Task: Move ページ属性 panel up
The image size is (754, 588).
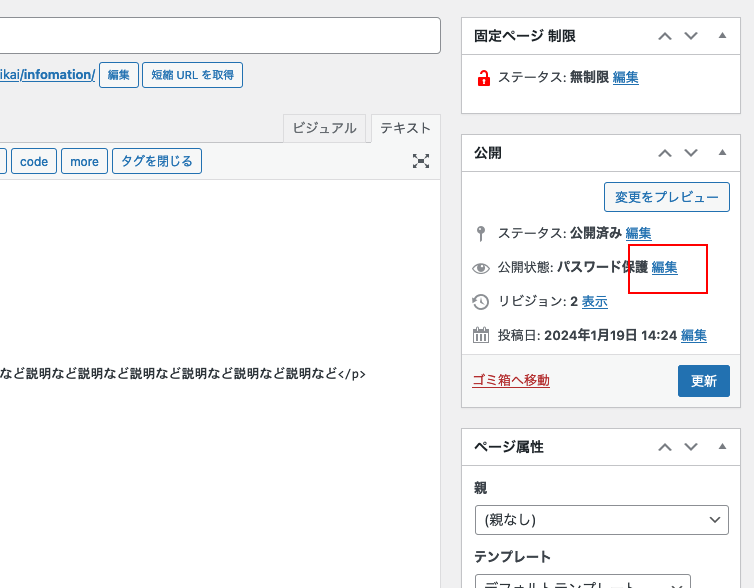Action: pyautogui.click(x=665, y=448)
